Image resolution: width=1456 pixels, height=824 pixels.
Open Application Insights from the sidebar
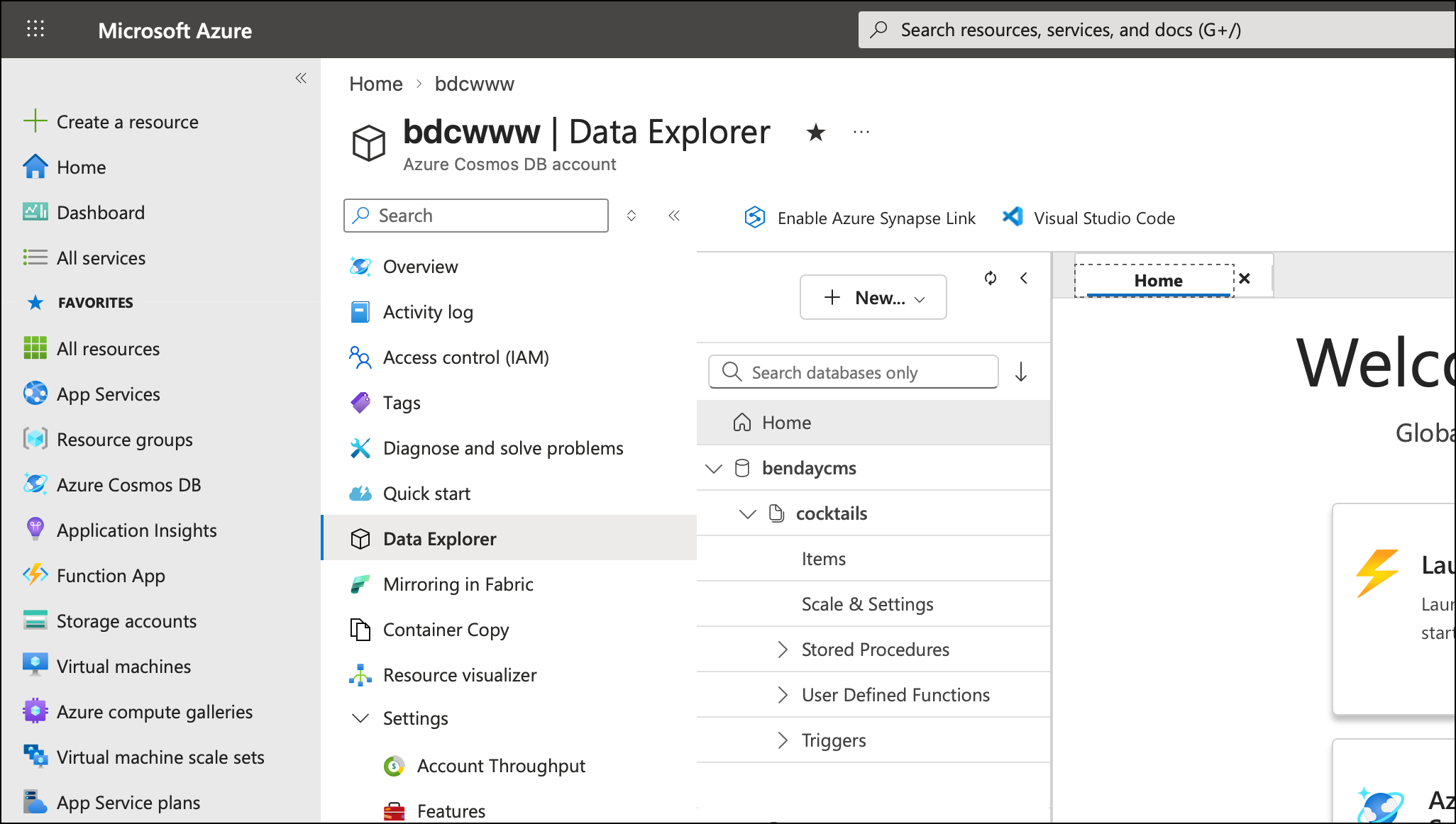tap(136, 530)
